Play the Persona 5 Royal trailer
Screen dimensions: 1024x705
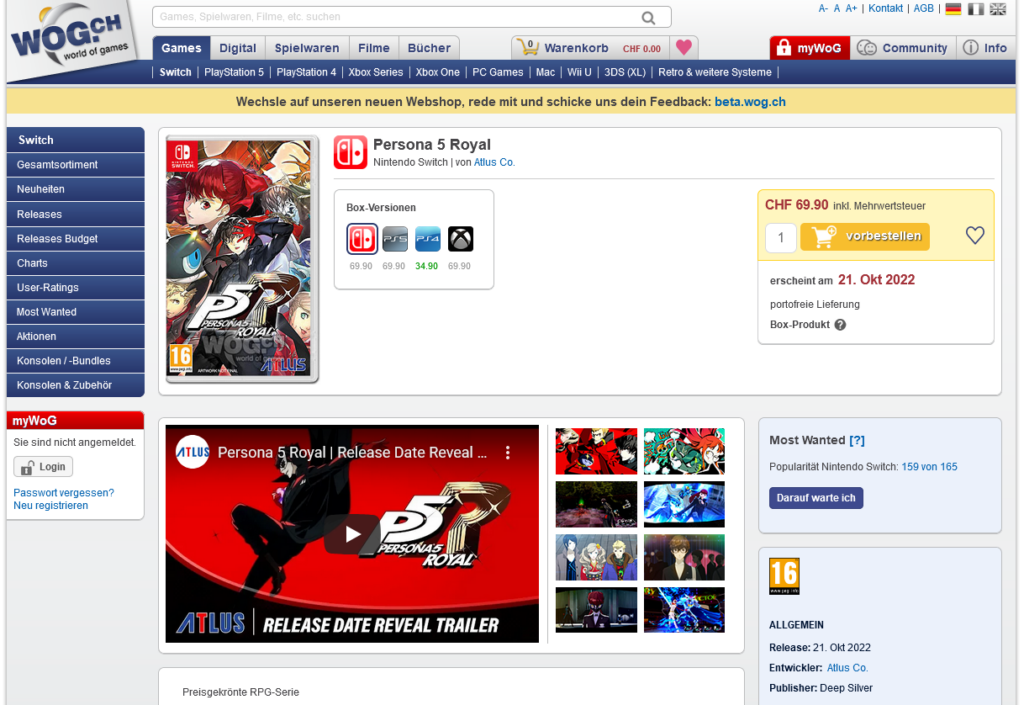click(352, 534)
